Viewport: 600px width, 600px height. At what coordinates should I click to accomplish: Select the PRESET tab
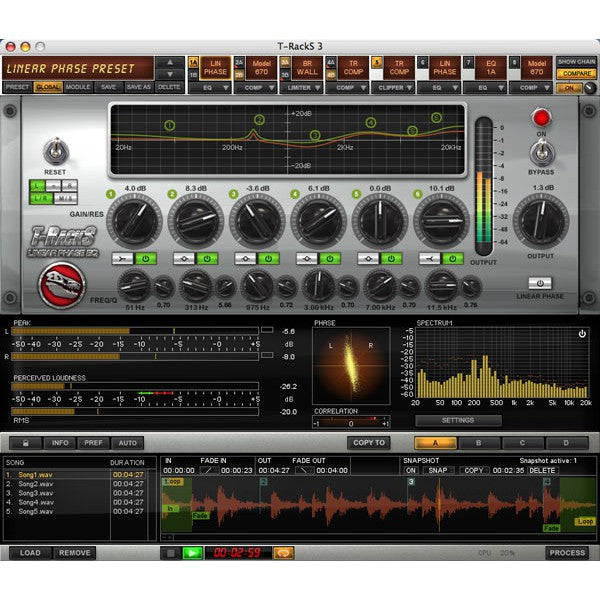pos(17,87)
